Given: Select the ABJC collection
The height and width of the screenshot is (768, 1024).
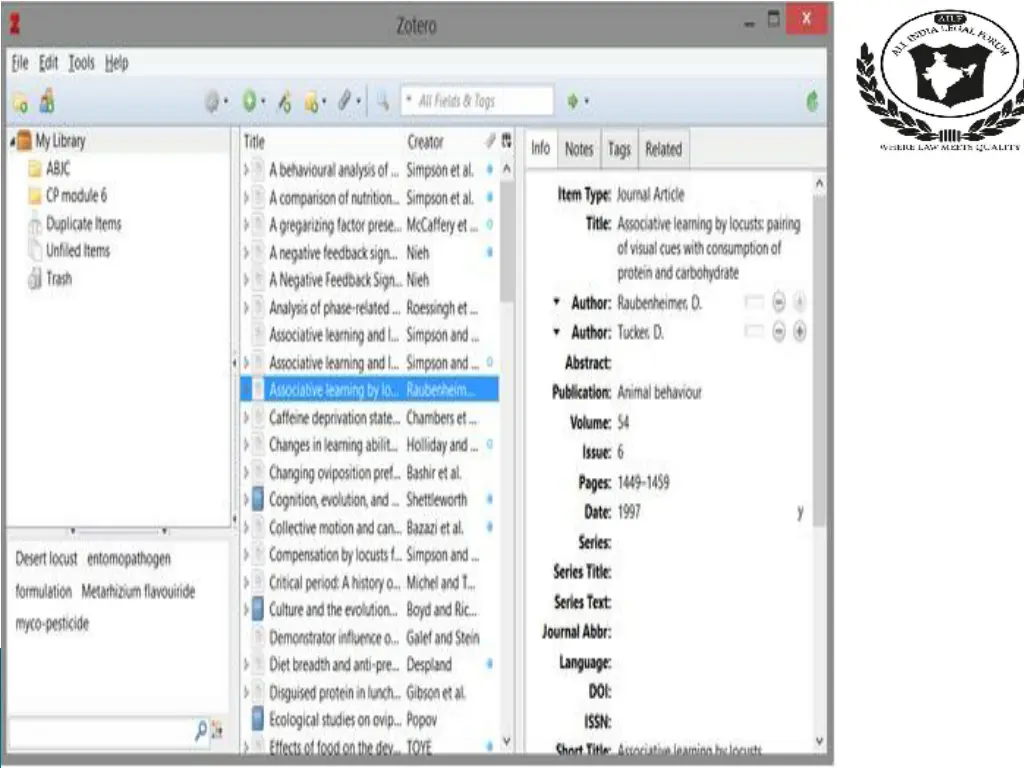Looking at the screenshot, I should coord(58,168).
